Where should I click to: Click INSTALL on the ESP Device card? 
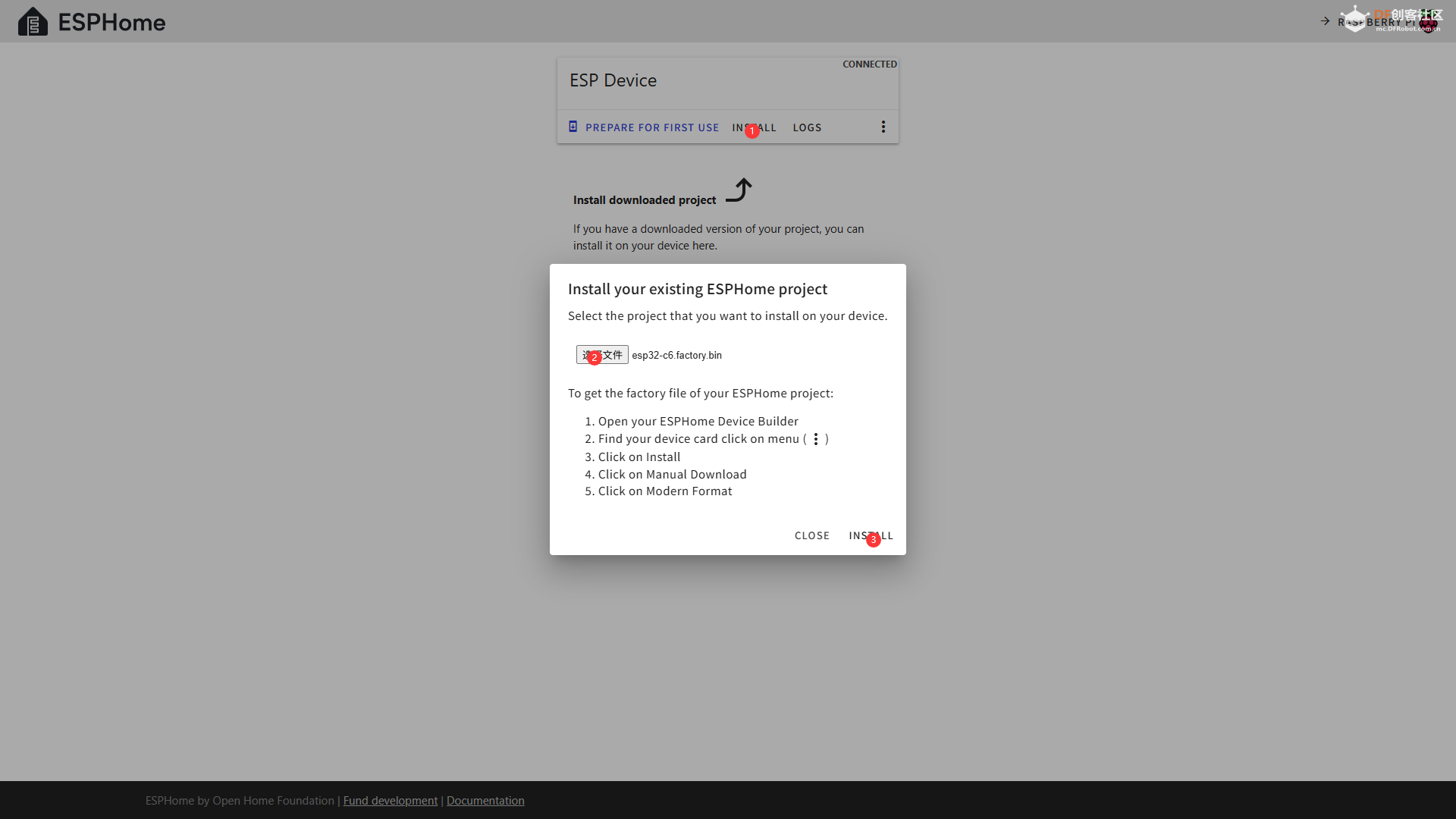click(755, 127)
